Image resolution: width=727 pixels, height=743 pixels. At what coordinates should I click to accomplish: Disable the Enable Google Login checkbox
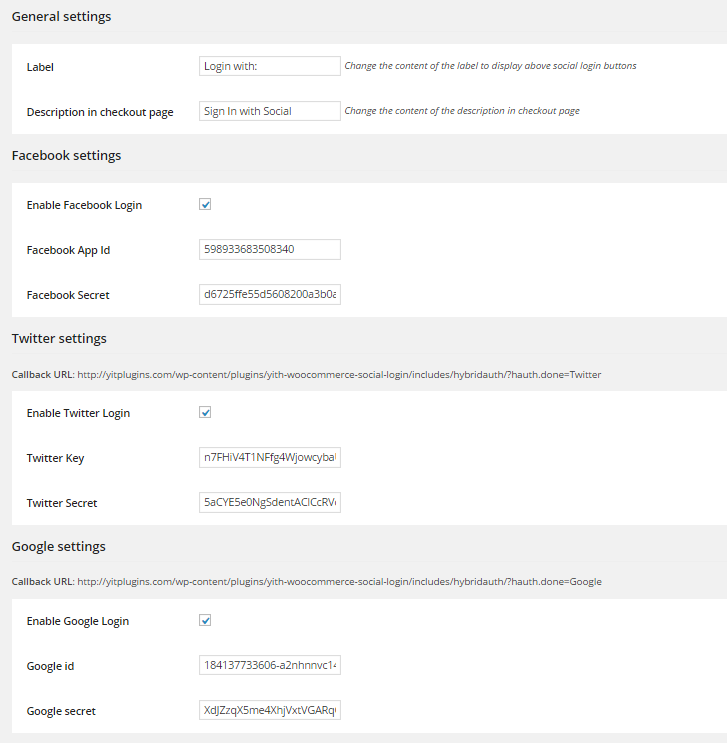tap(205, 620)
